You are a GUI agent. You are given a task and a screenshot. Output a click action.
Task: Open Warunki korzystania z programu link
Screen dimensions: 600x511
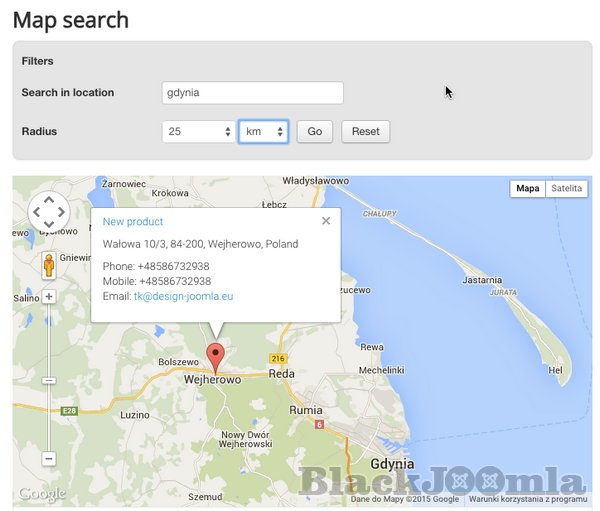[527, 498]
